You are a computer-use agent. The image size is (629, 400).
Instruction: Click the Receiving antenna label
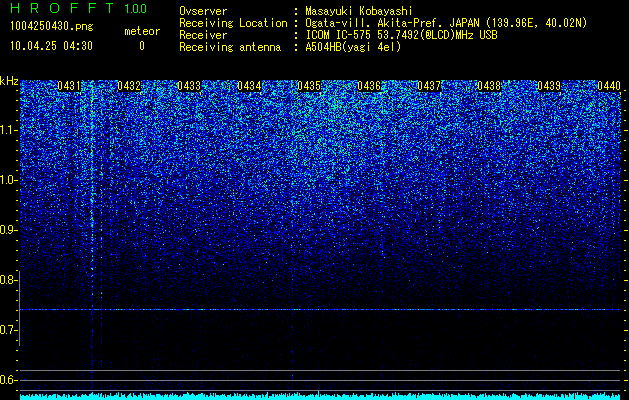point(230,47)
